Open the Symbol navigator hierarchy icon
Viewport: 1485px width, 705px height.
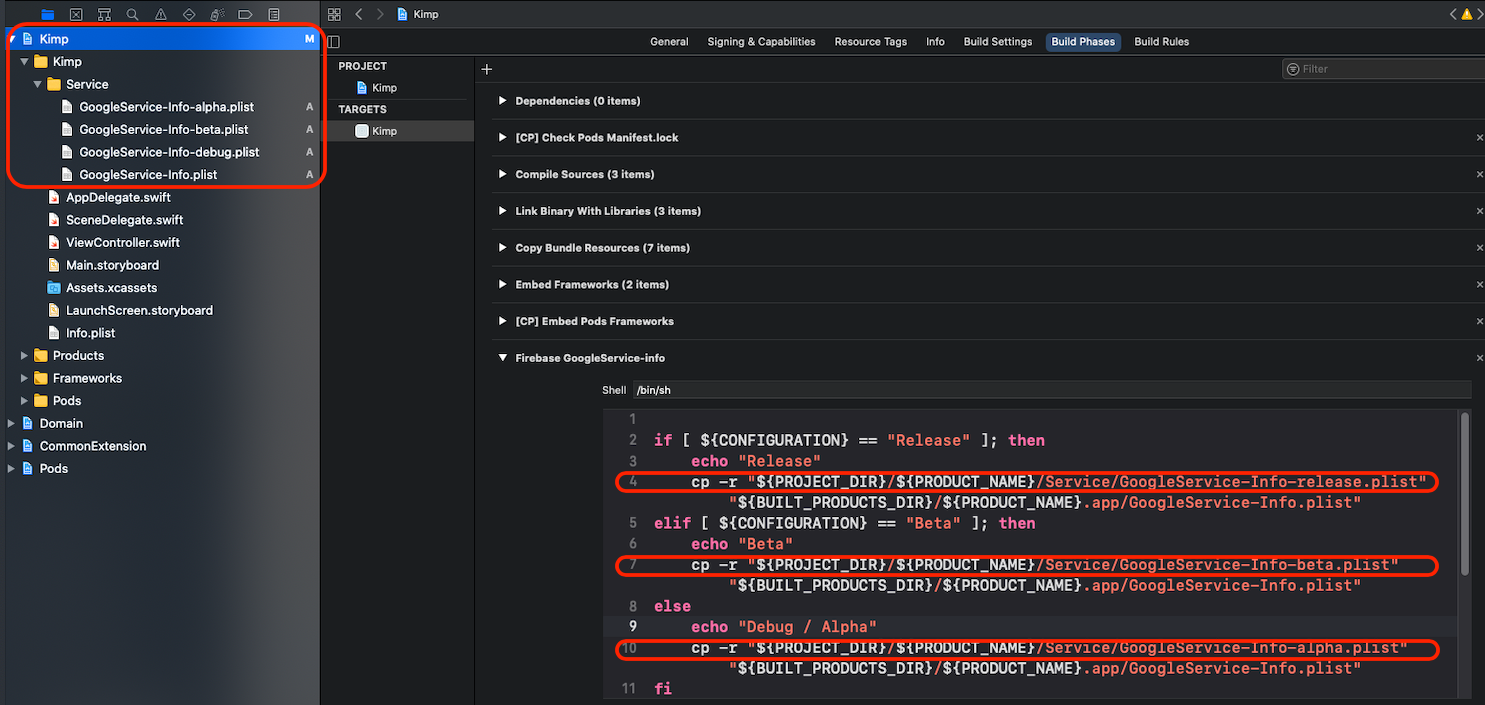coord(104,15)
